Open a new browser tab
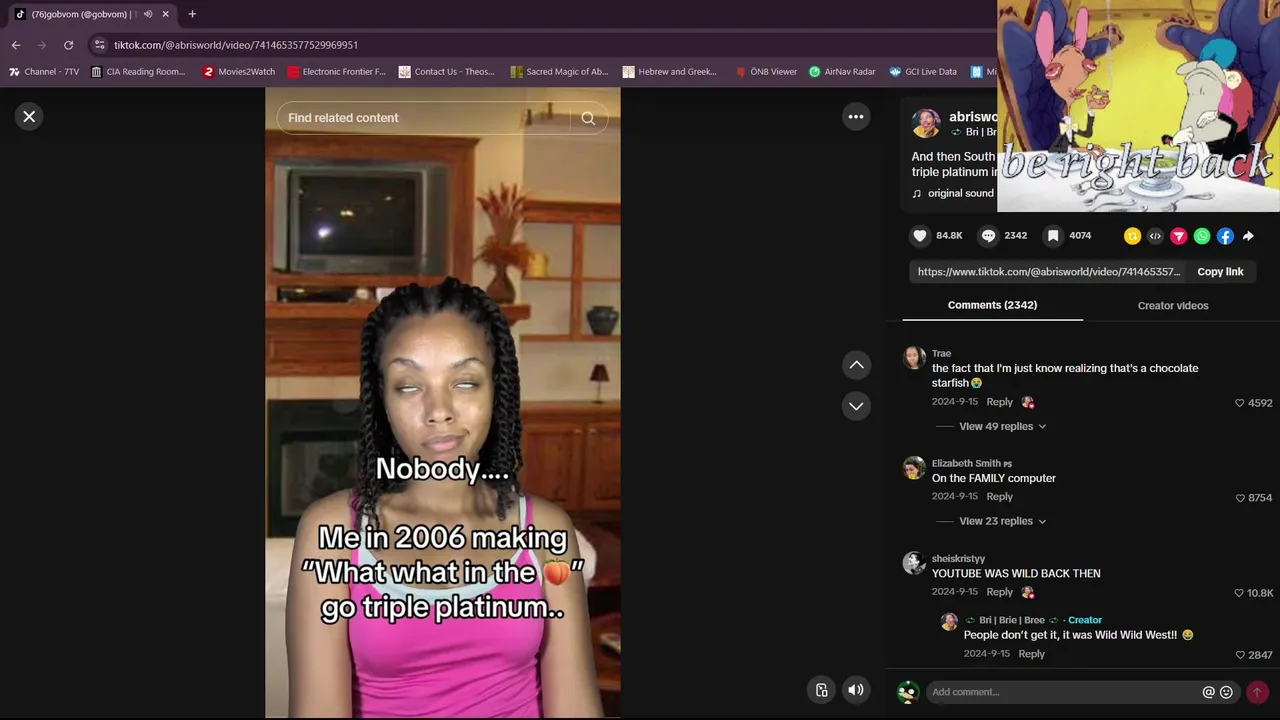This screenshot has width=1280, height=720. [x=192, y=14]
